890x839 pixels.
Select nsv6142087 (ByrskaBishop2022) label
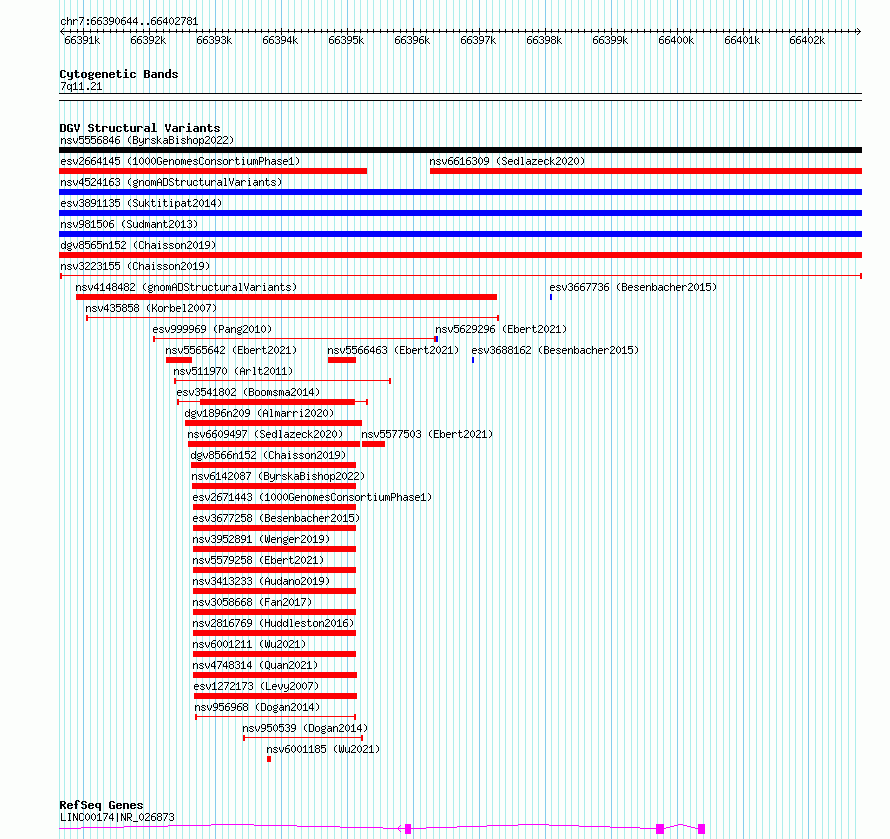click(x=278, y=476)
